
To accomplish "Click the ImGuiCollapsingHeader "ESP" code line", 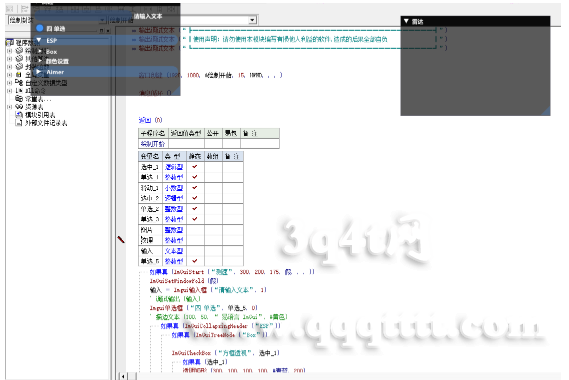I will coord(220,326).
